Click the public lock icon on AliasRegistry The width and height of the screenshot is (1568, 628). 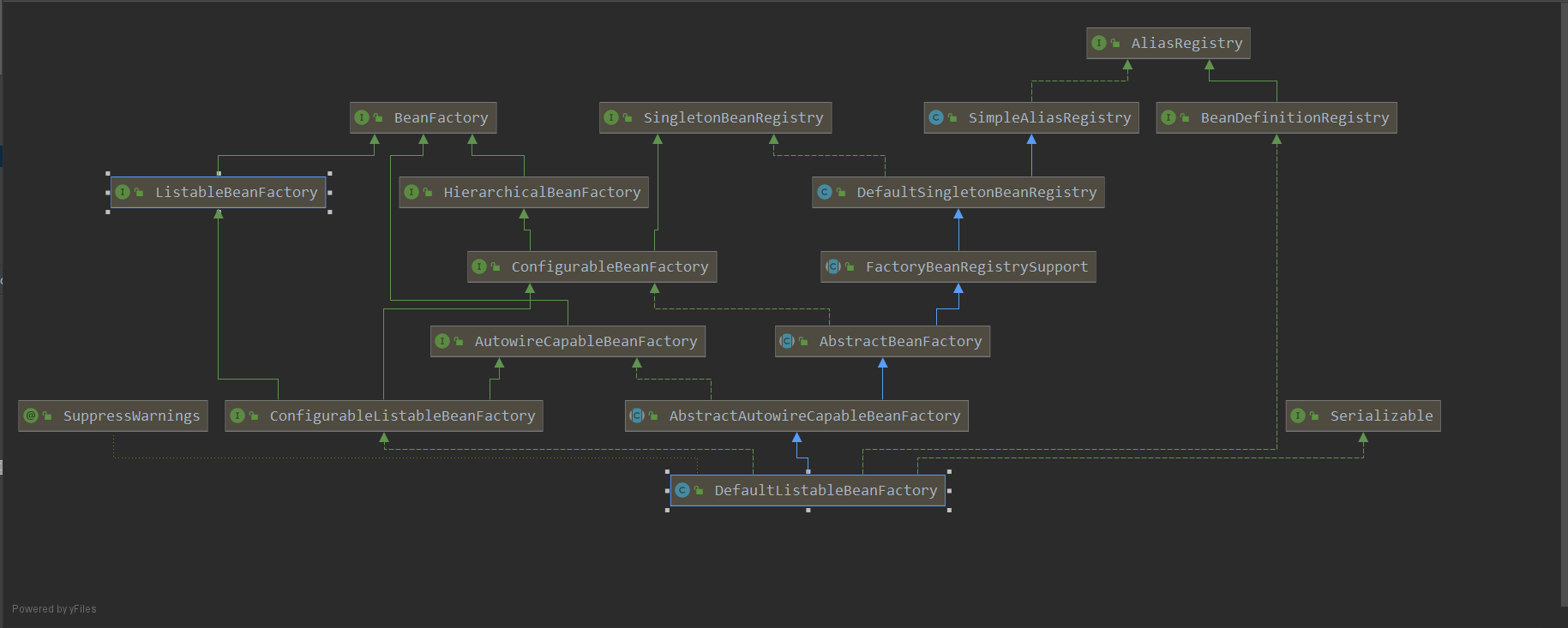click(x=1115, y=43)
